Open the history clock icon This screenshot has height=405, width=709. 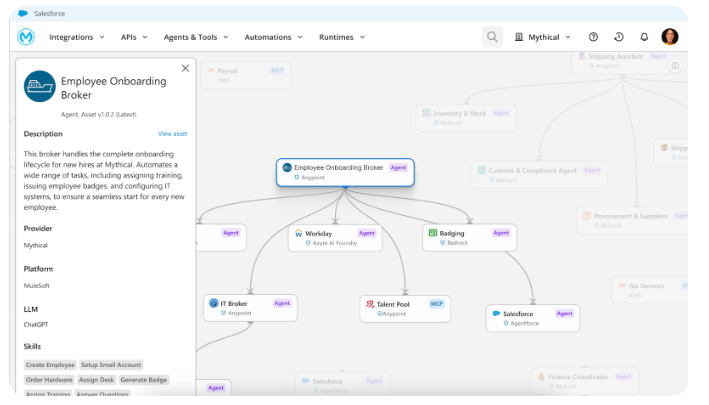619,37
